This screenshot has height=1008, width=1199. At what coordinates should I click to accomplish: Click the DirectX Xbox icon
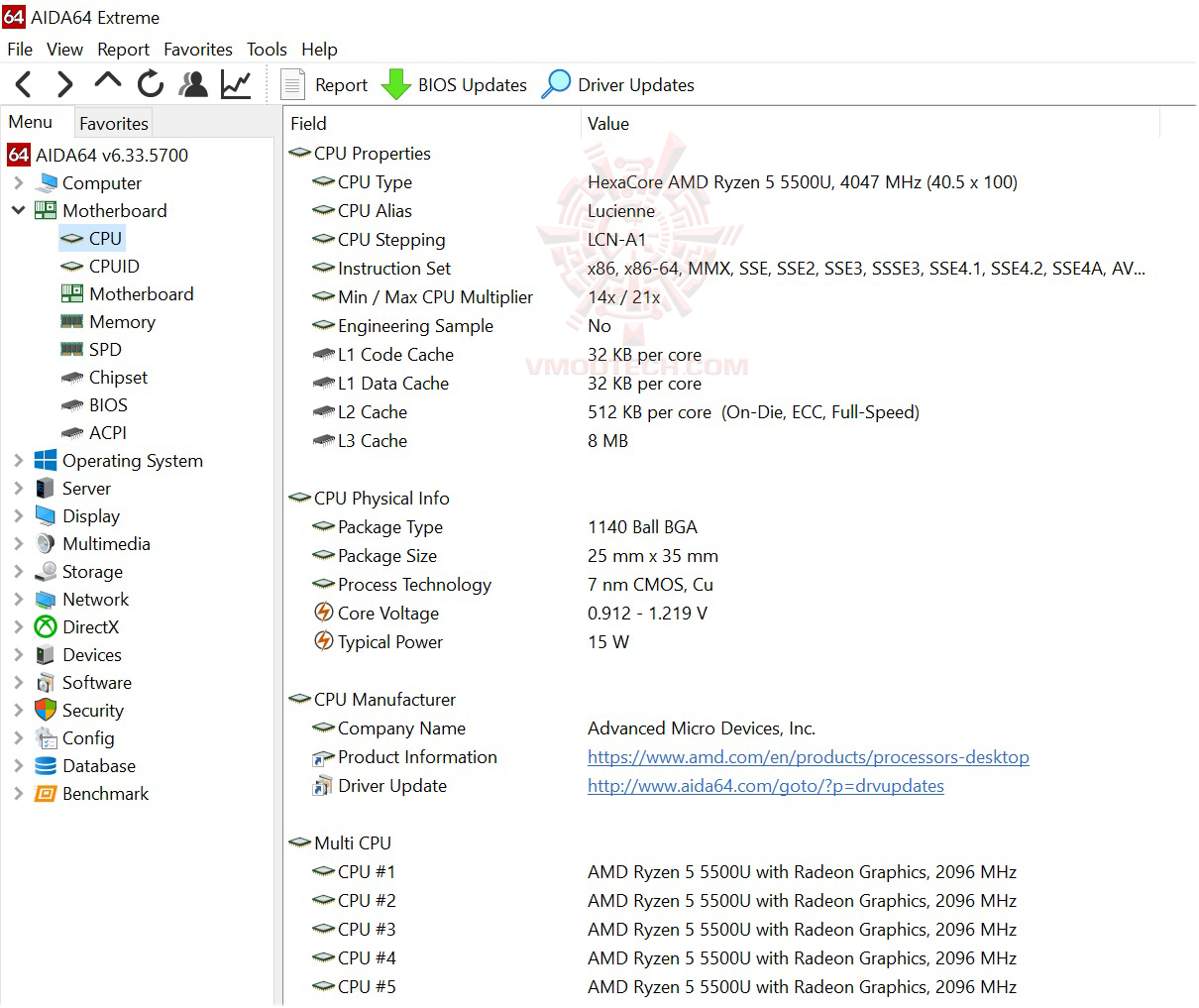pos(46,626)
